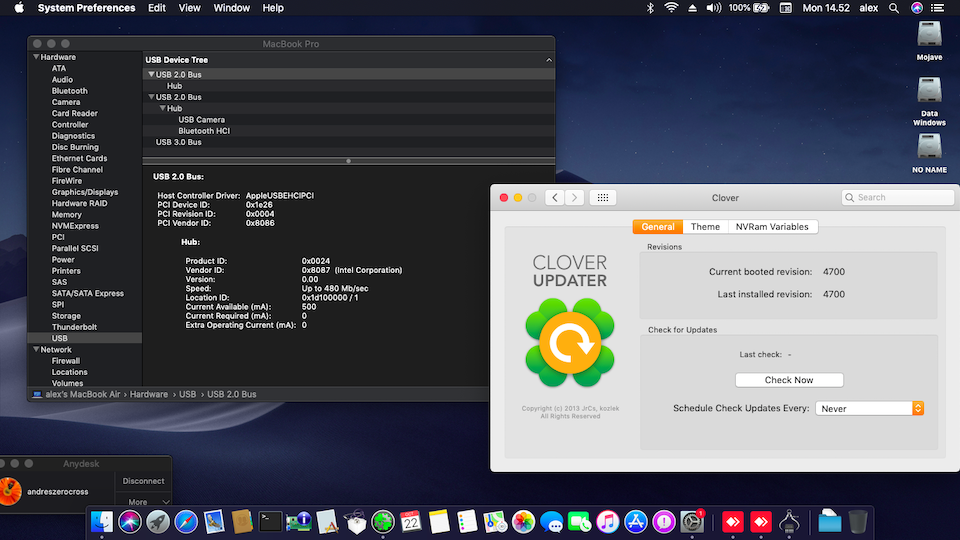This screenshot has width=960, height=540.
Task: Open the Mojave drive on desktop
Action: (929, 40)
